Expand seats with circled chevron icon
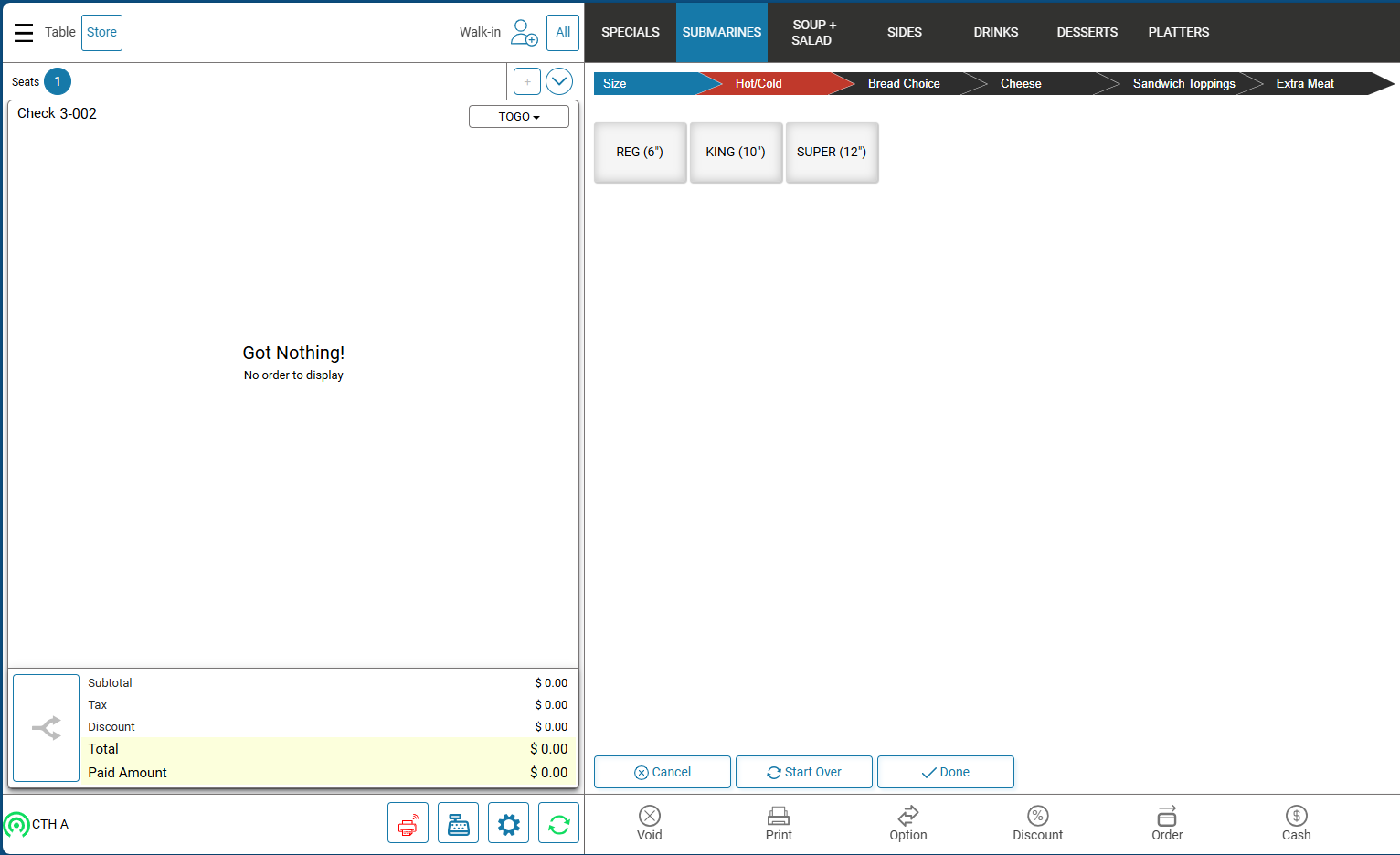The image size is (1400, 855). point(559,81)
